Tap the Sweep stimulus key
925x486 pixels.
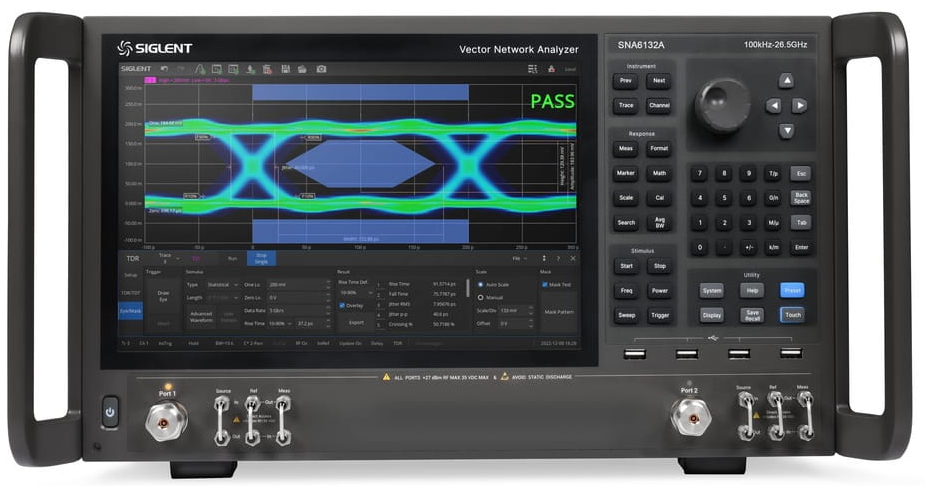[626, 316]
